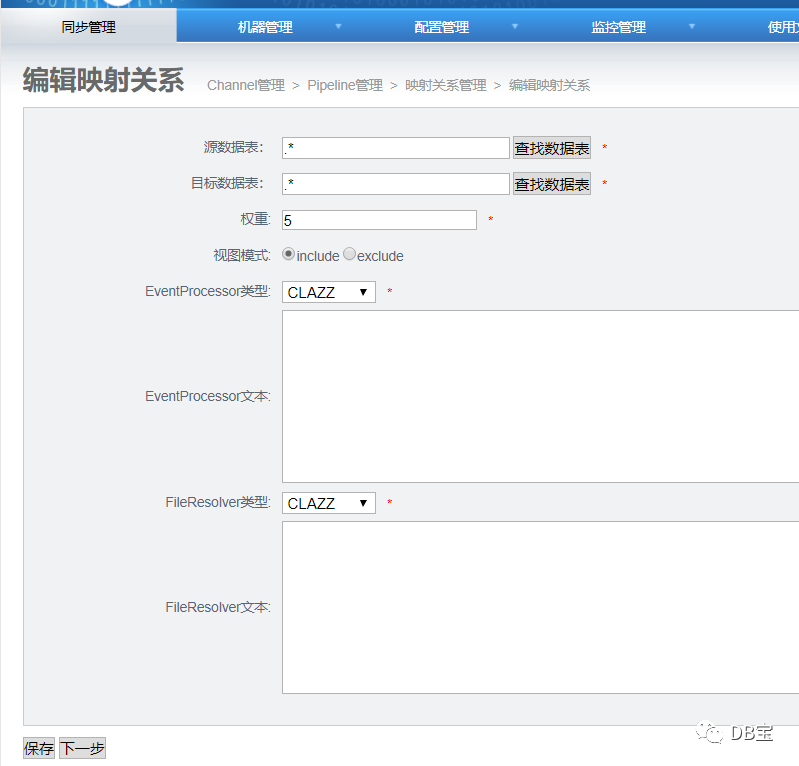Click 查找数据表 button for 源数据表
Image resolution: width=799 pixels, height=766 pixels.
tap(552, 148)
